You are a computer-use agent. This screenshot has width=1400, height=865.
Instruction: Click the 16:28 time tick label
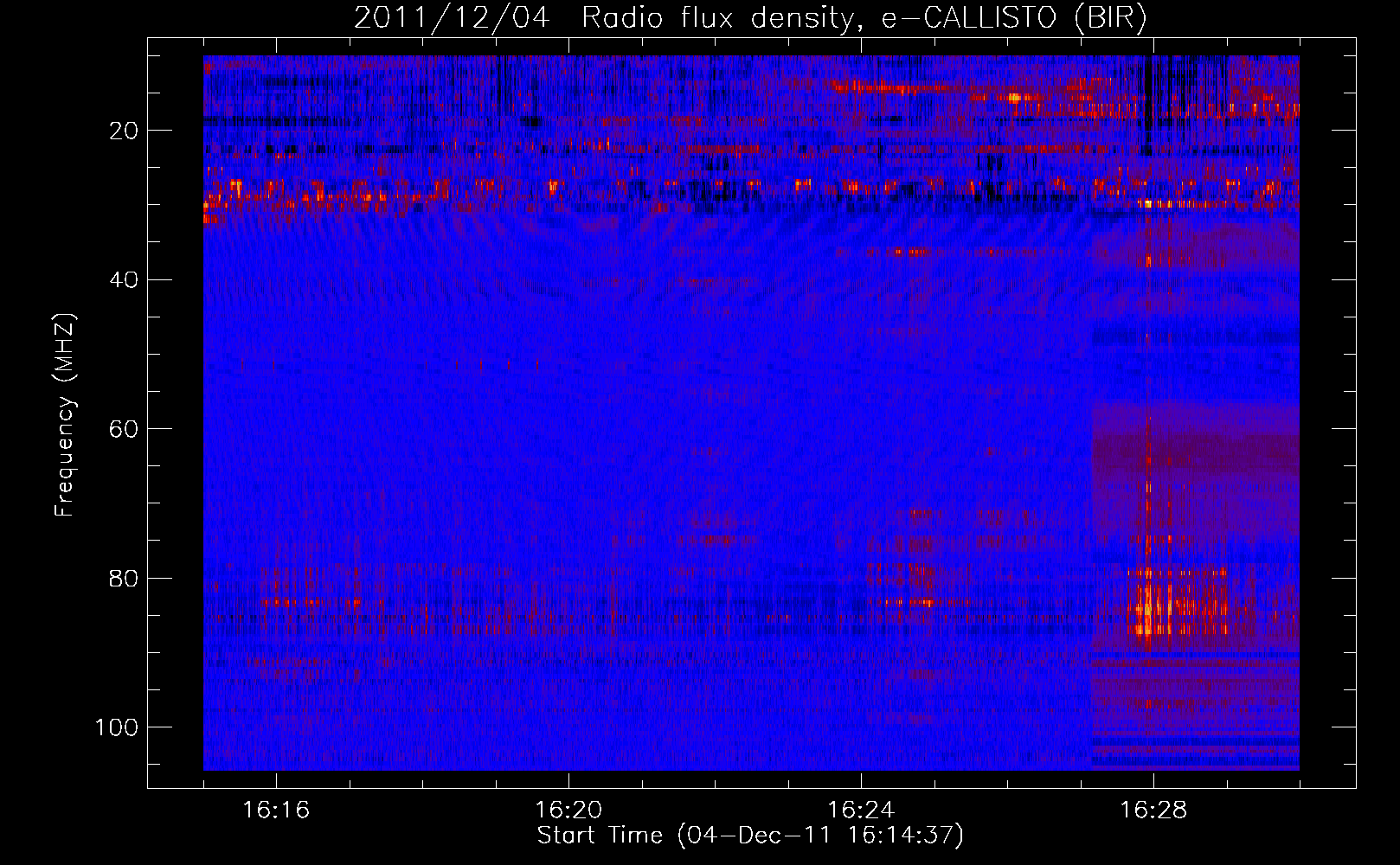[1153, 810]
